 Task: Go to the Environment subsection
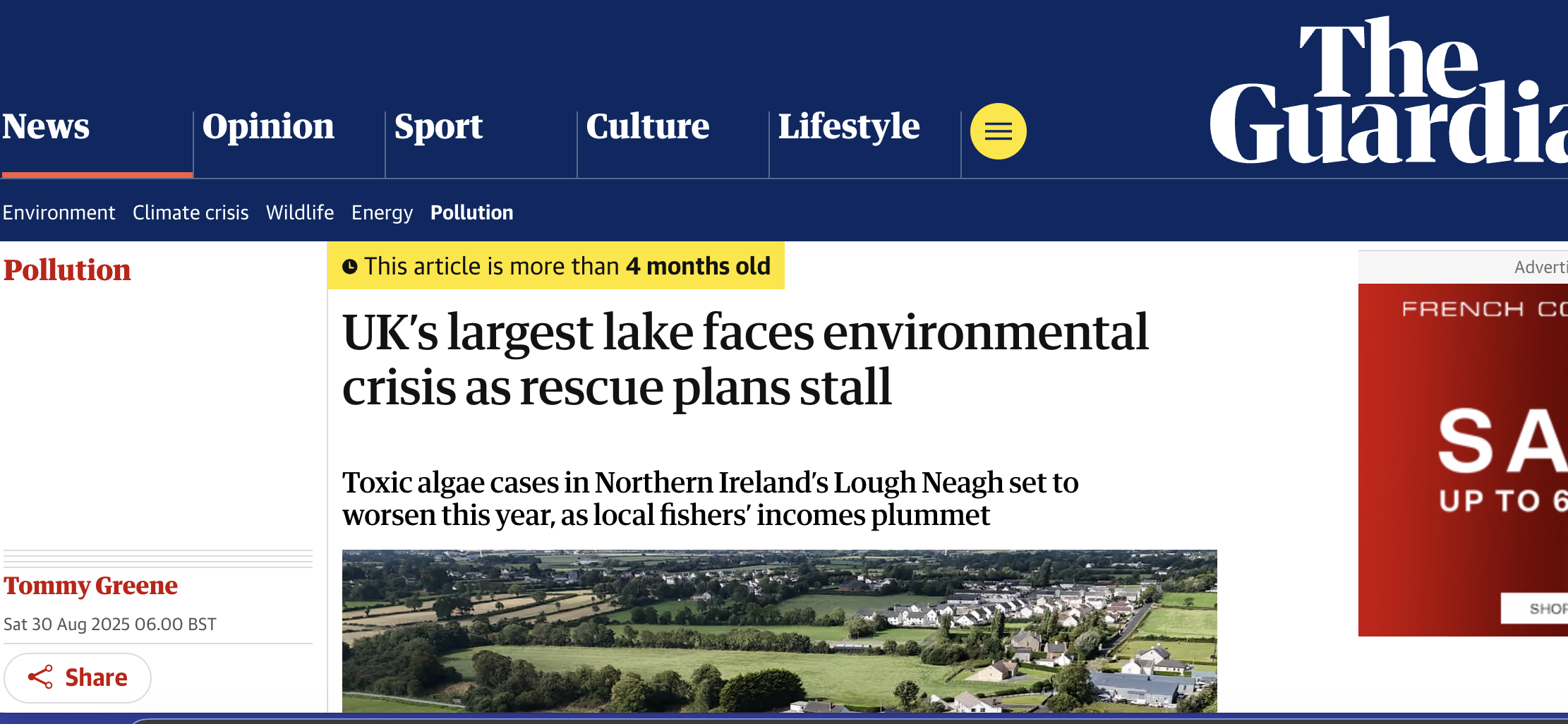pos(59,212)
